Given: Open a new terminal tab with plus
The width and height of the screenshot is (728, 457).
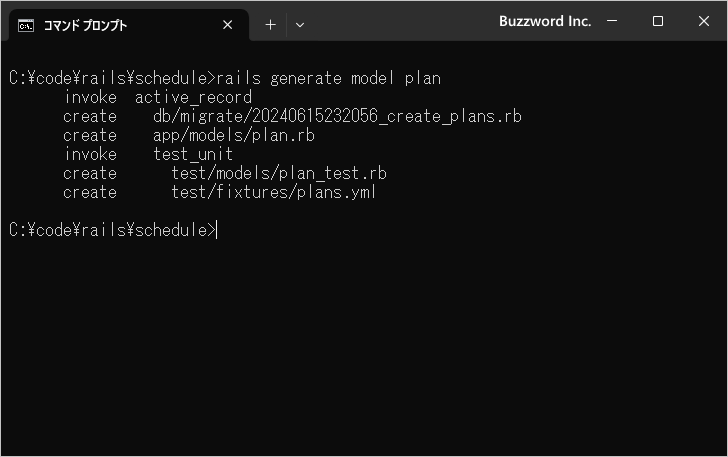Looking at the screenshot, I should (x=270, y=25).
